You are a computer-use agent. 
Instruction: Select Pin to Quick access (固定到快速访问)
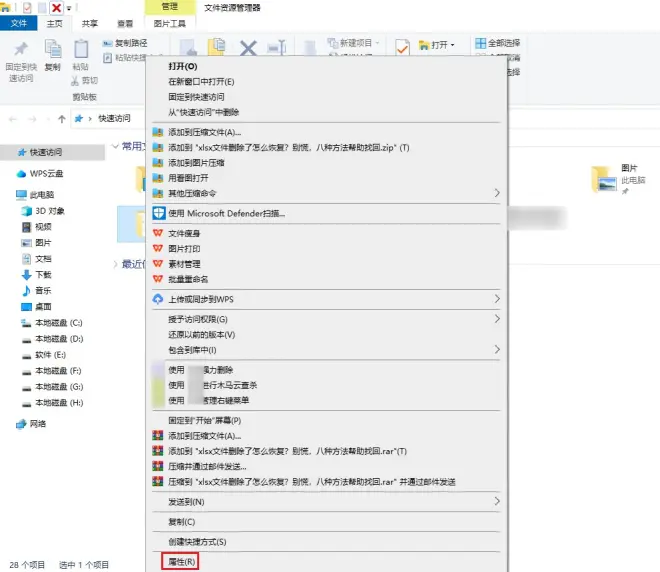click(x=196, y=97)
